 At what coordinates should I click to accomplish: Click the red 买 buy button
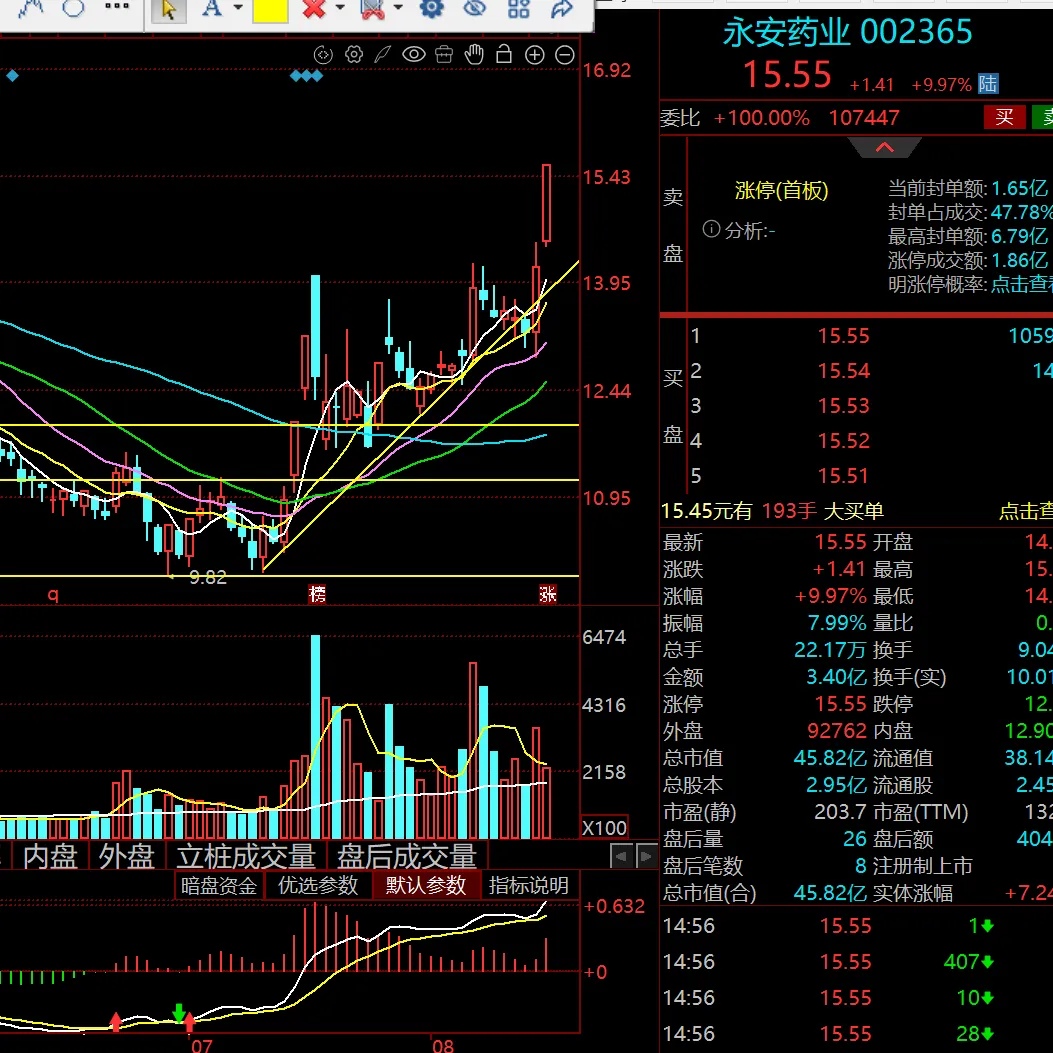(x=1005, y=117)
